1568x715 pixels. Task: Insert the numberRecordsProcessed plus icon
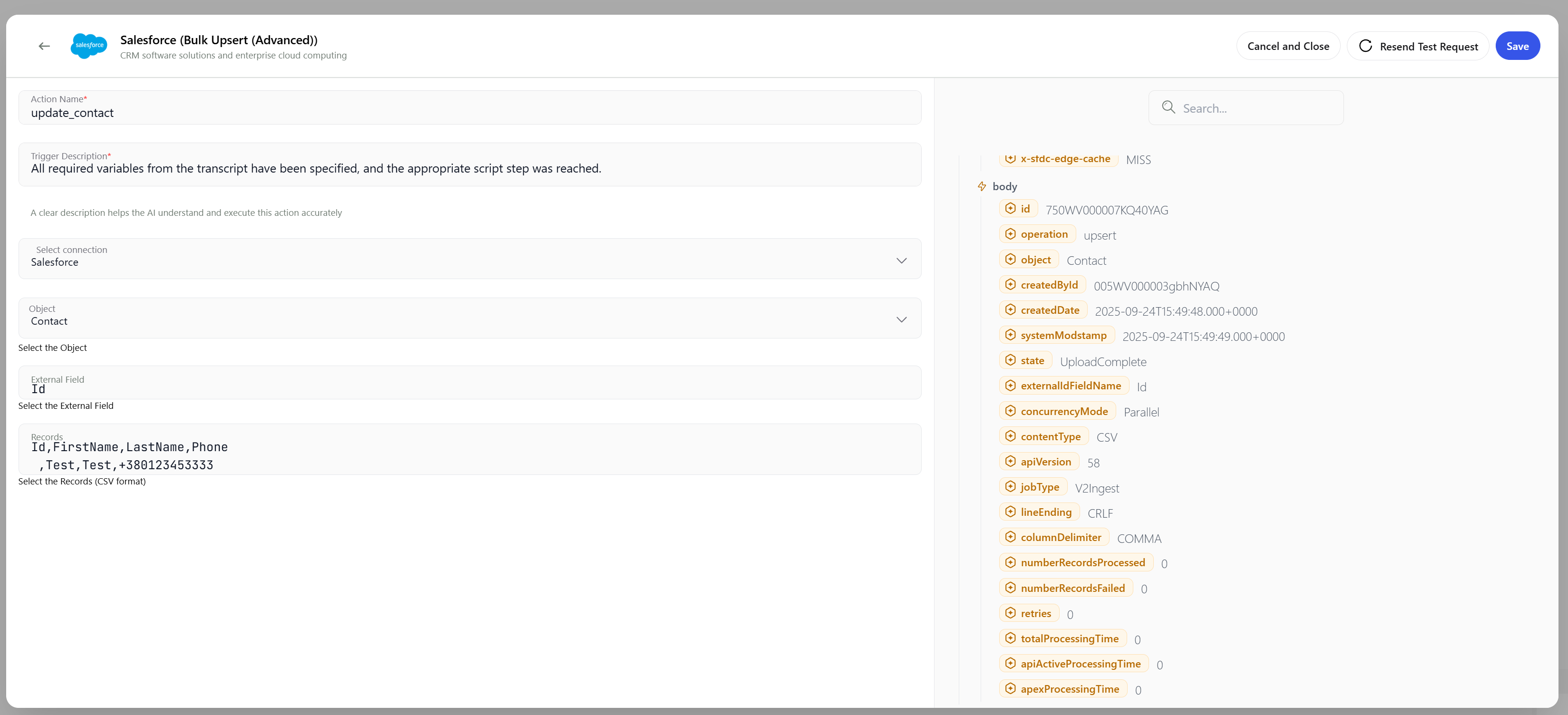point(1011,563)
